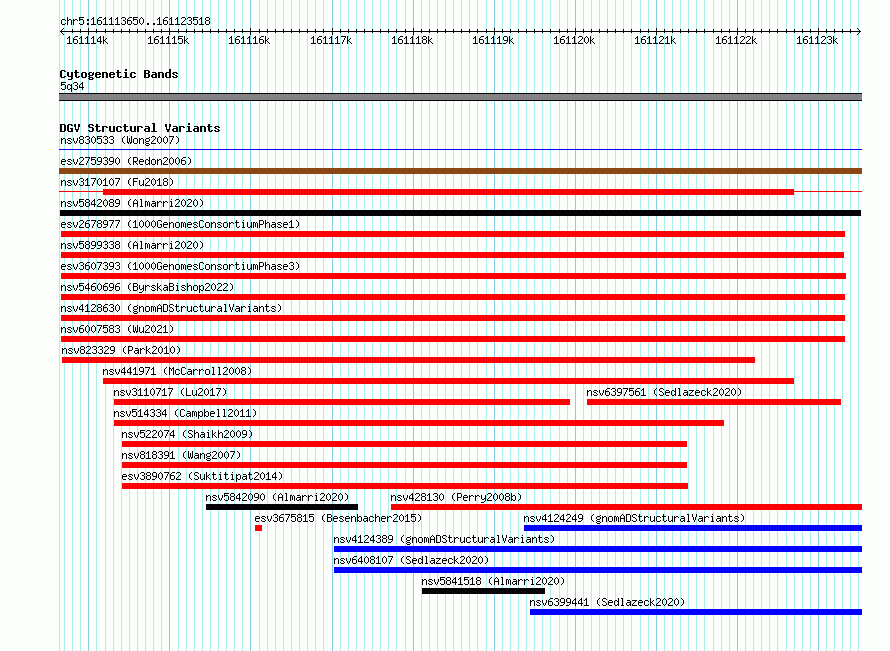Click the DGV Structural Variants track title
The height and width of the screenshot is (651, 890).
tap(140, 128)
